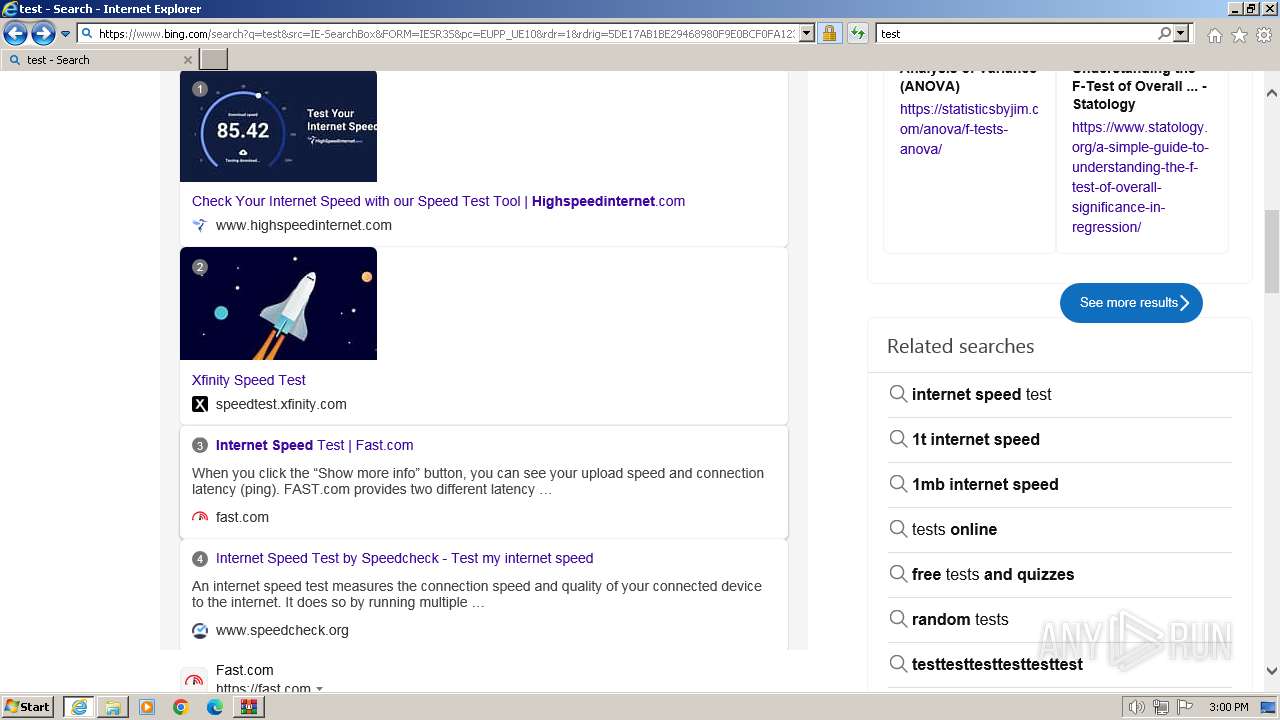Open the 'Xfinity Speed Test' link

pos(249,380)
